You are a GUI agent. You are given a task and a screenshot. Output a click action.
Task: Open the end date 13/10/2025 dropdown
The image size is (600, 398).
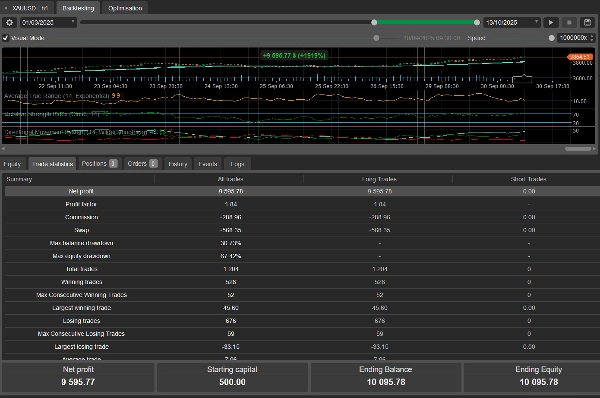click(x=512, y=23)
